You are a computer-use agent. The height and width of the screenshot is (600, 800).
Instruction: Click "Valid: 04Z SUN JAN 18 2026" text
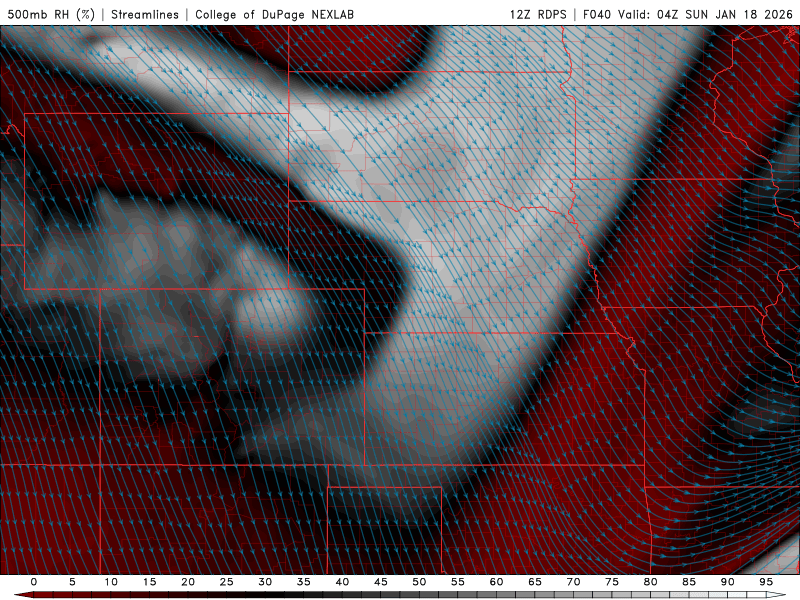click(705, 14)
